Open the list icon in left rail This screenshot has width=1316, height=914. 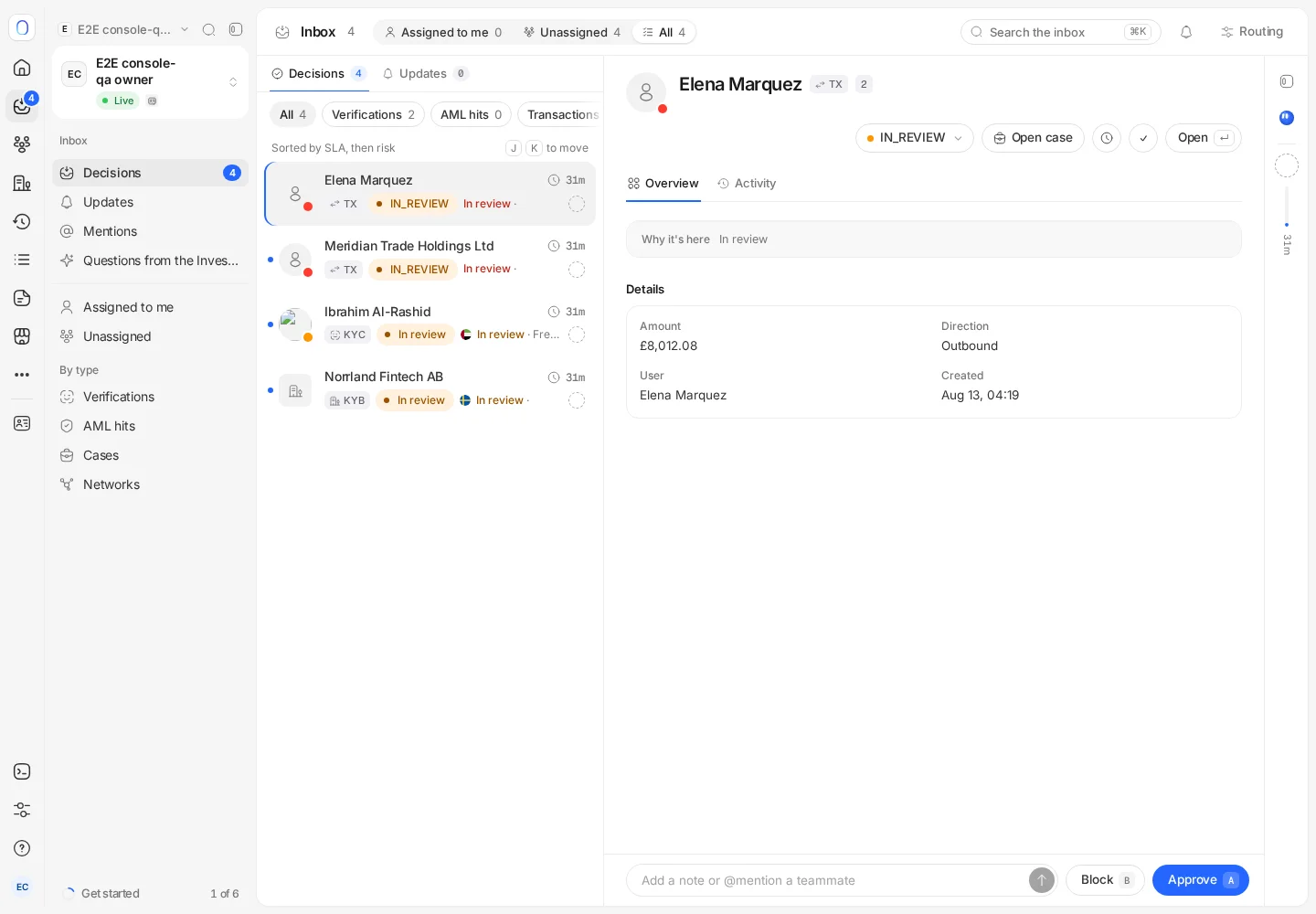pos(22,260)
